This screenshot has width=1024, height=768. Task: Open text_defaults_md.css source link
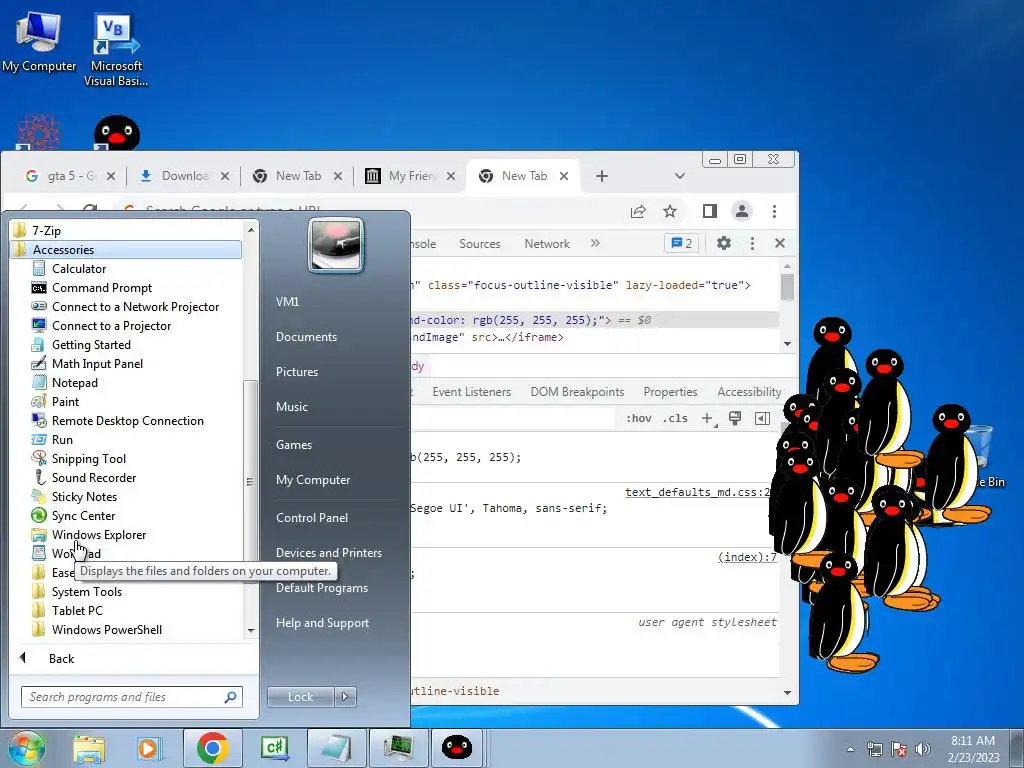pos(697,492)
